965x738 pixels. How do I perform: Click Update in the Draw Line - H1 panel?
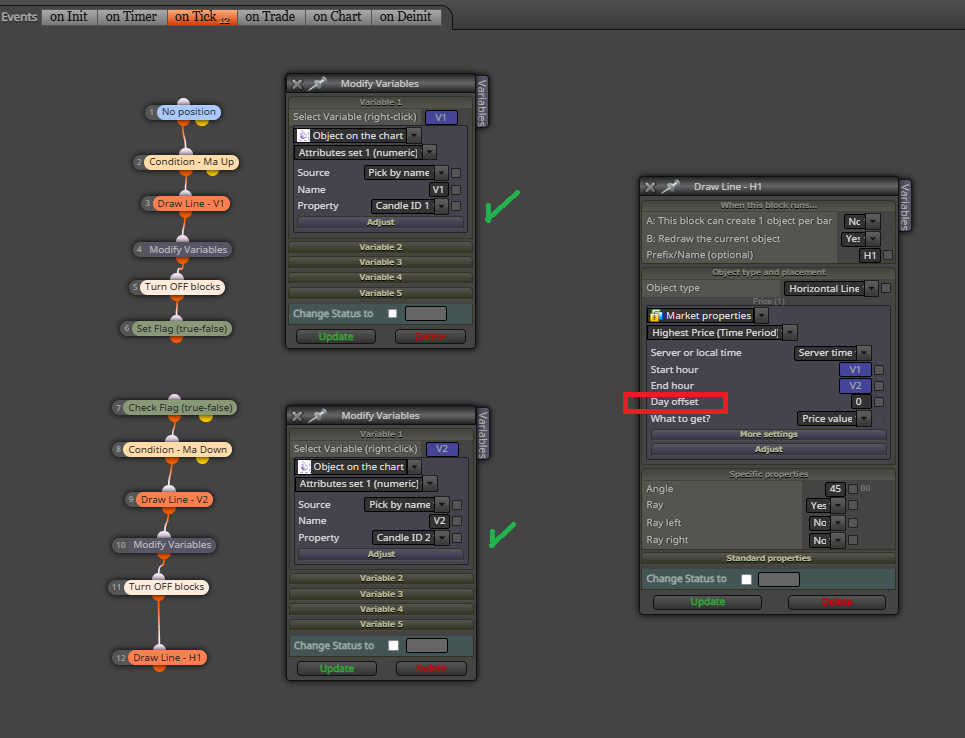point(707,602)
